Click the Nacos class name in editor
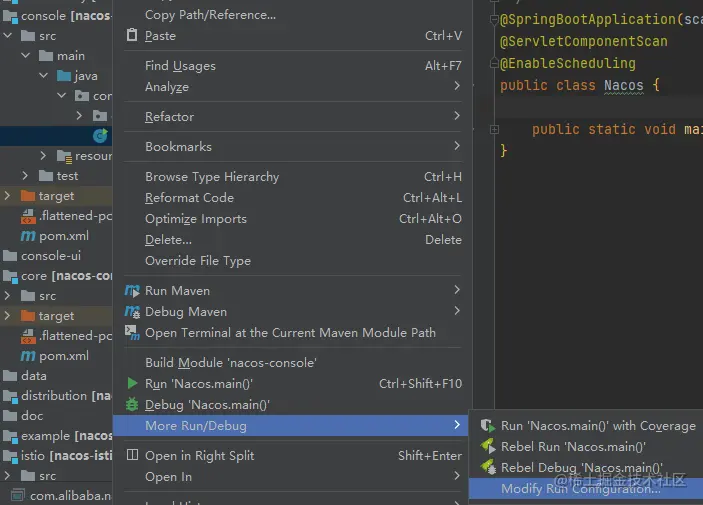Screen dimensions: 703x505 (x=624, y=85)
